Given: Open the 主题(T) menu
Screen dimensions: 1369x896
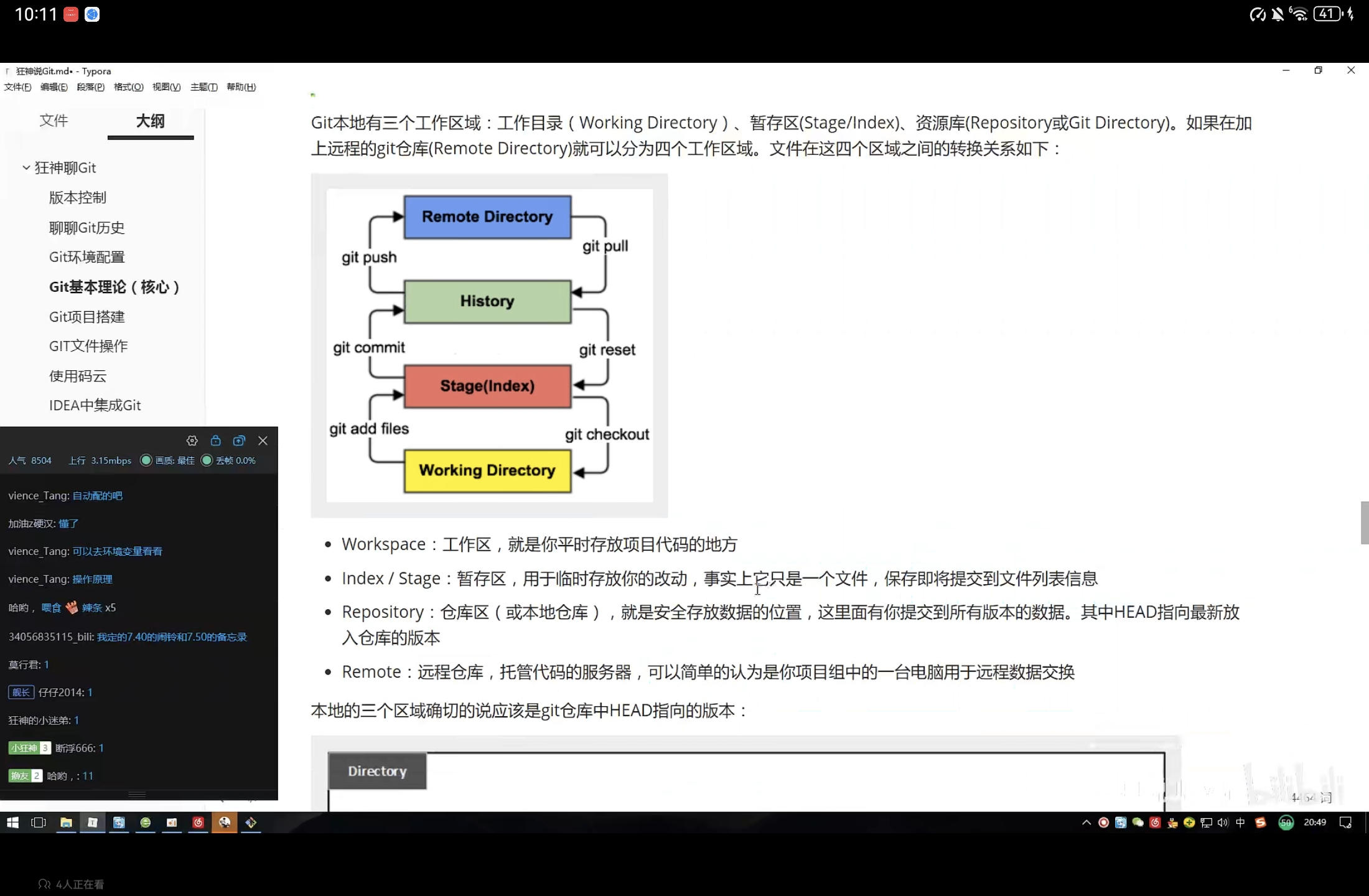Looking at the screenshot, I should (203, 87).
